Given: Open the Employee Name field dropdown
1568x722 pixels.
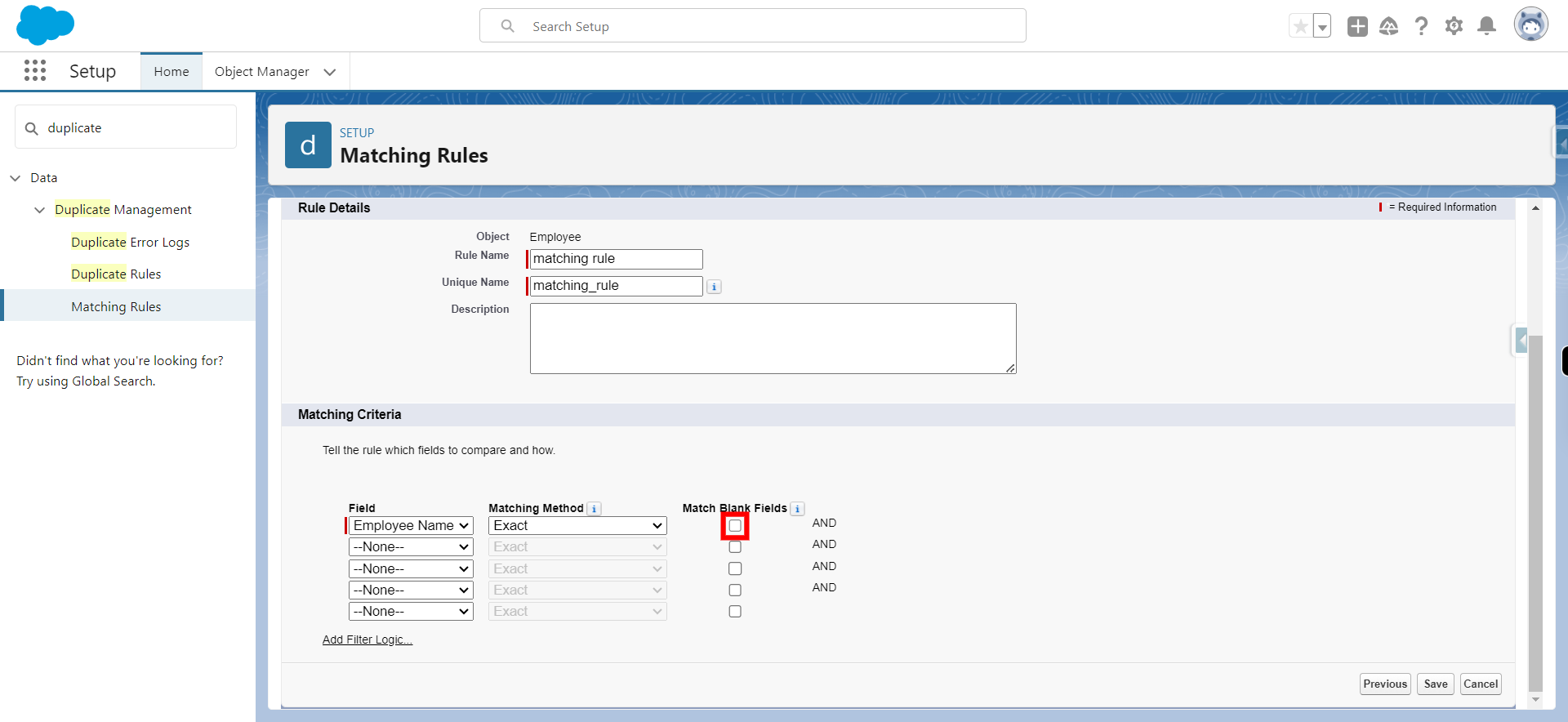Looking at the screenshot, I should click(411, 526).
